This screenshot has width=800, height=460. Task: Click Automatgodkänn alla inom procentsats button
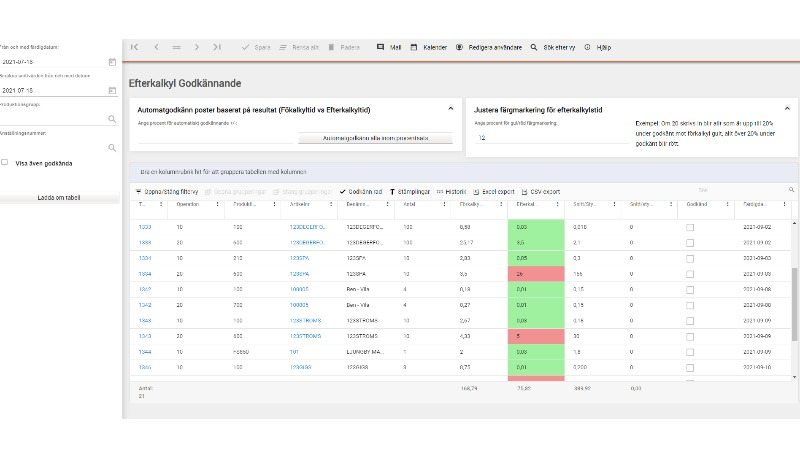[376, 138]
